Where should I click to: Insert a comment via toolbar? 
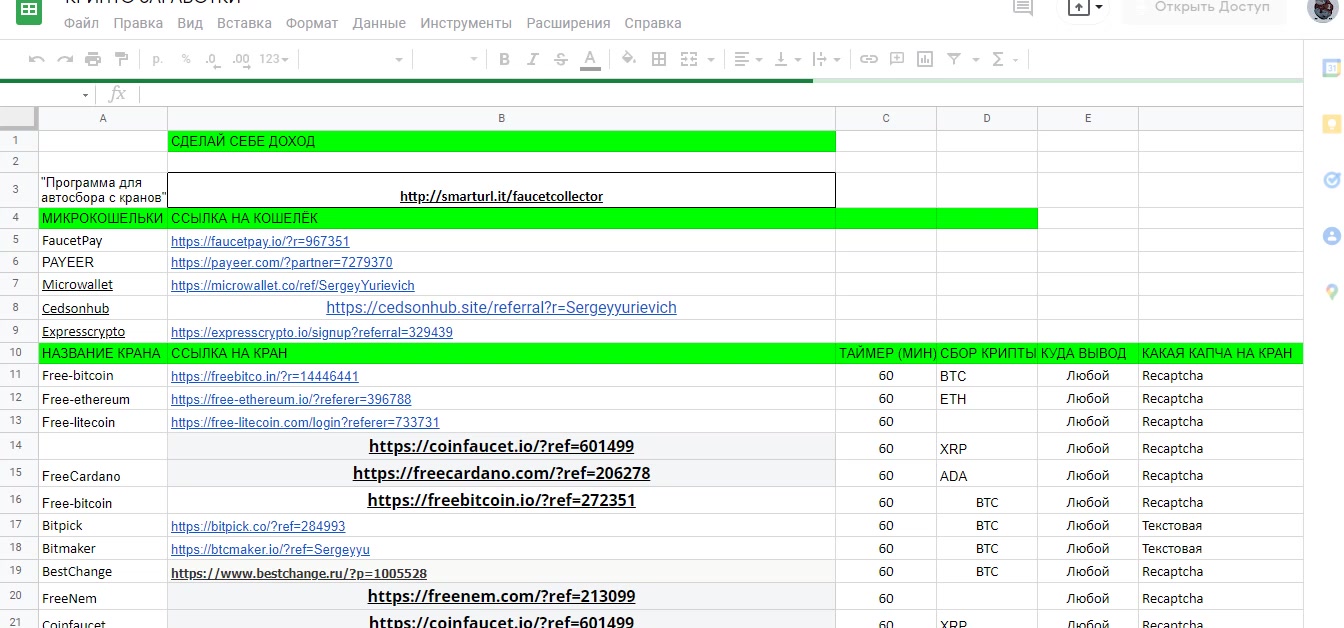pos(897,60)
